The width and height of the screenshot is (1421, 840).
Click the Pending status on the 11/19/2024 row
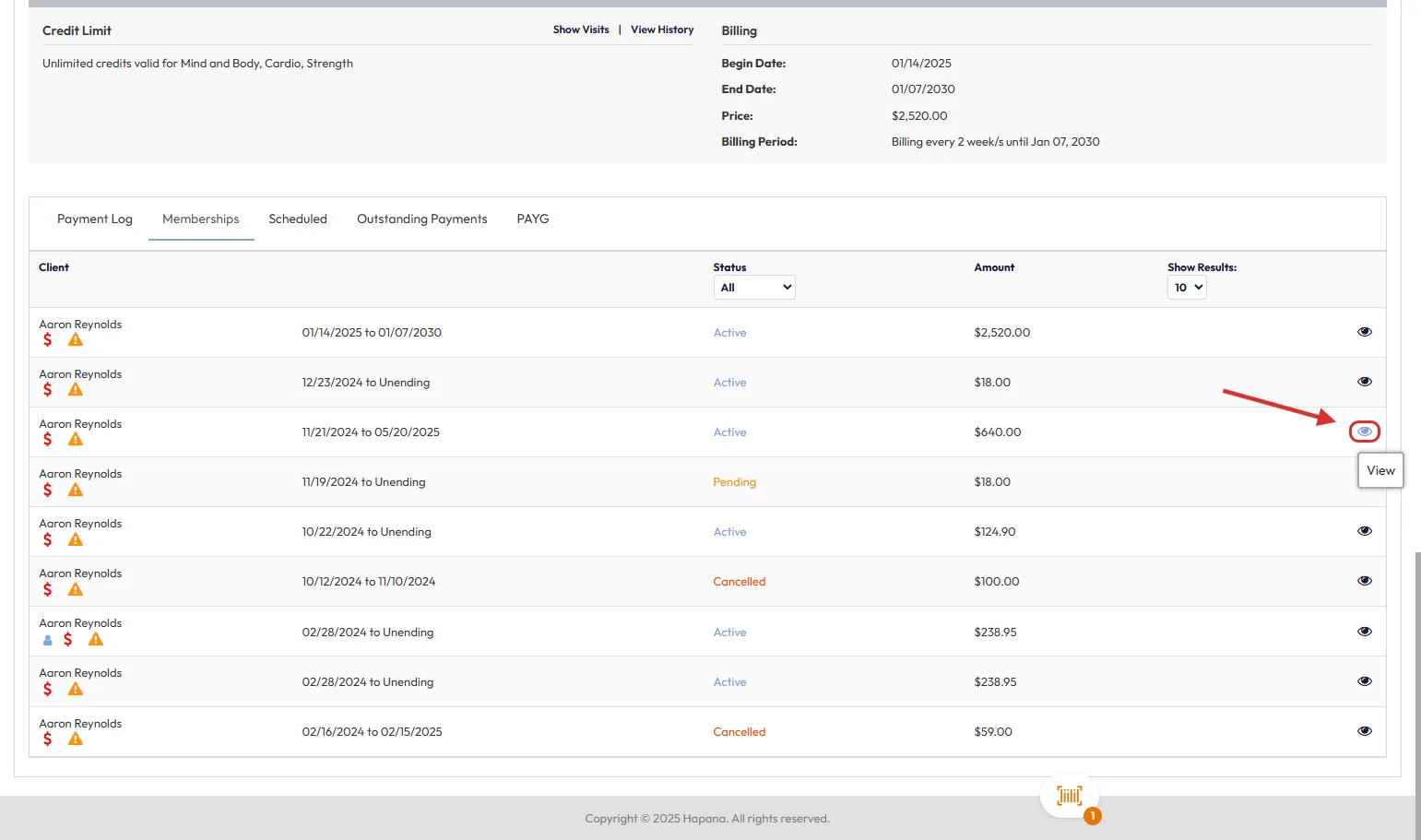pos(734,482)
